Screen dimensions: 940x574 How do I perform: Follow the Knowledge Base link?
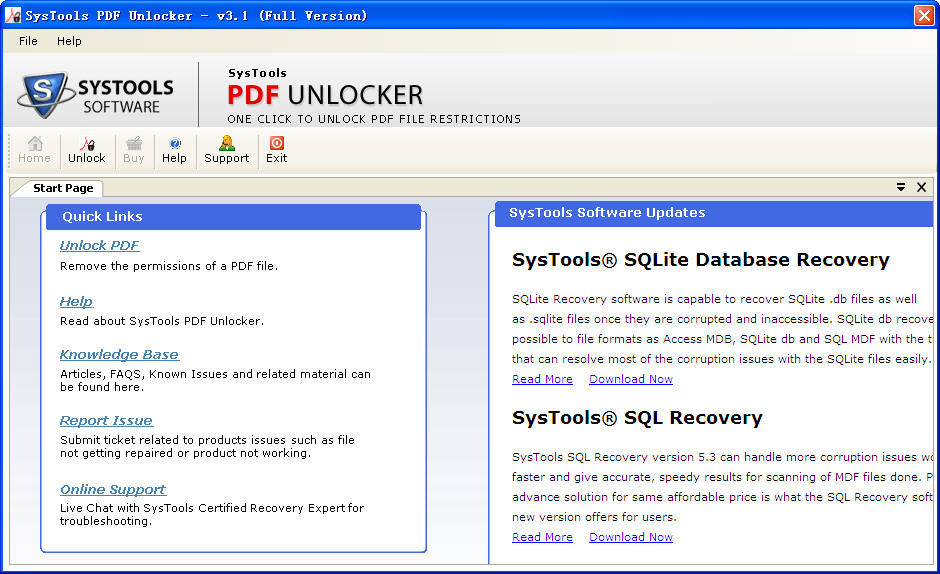[x=119, y=354]
